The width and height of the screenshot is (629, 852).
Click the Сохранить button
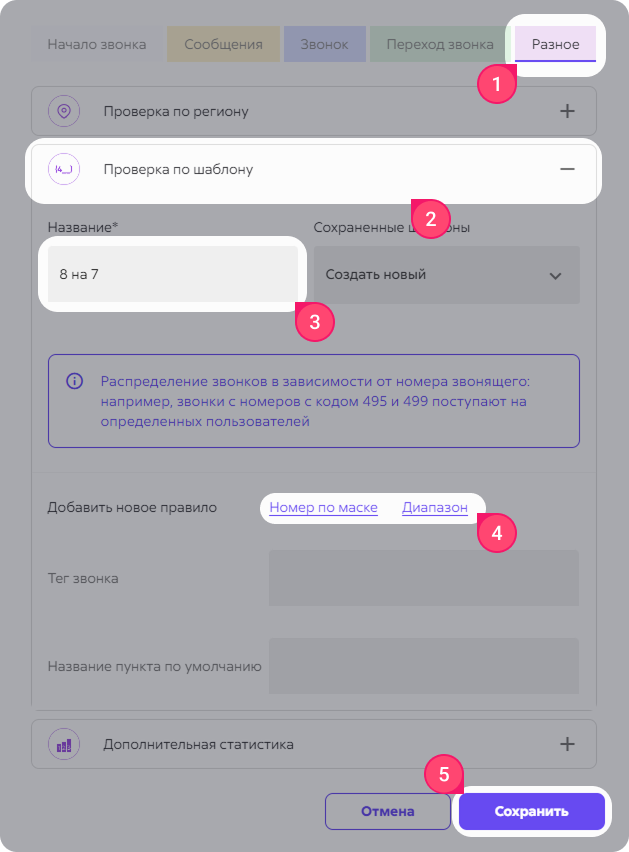[x=531, y=811]
